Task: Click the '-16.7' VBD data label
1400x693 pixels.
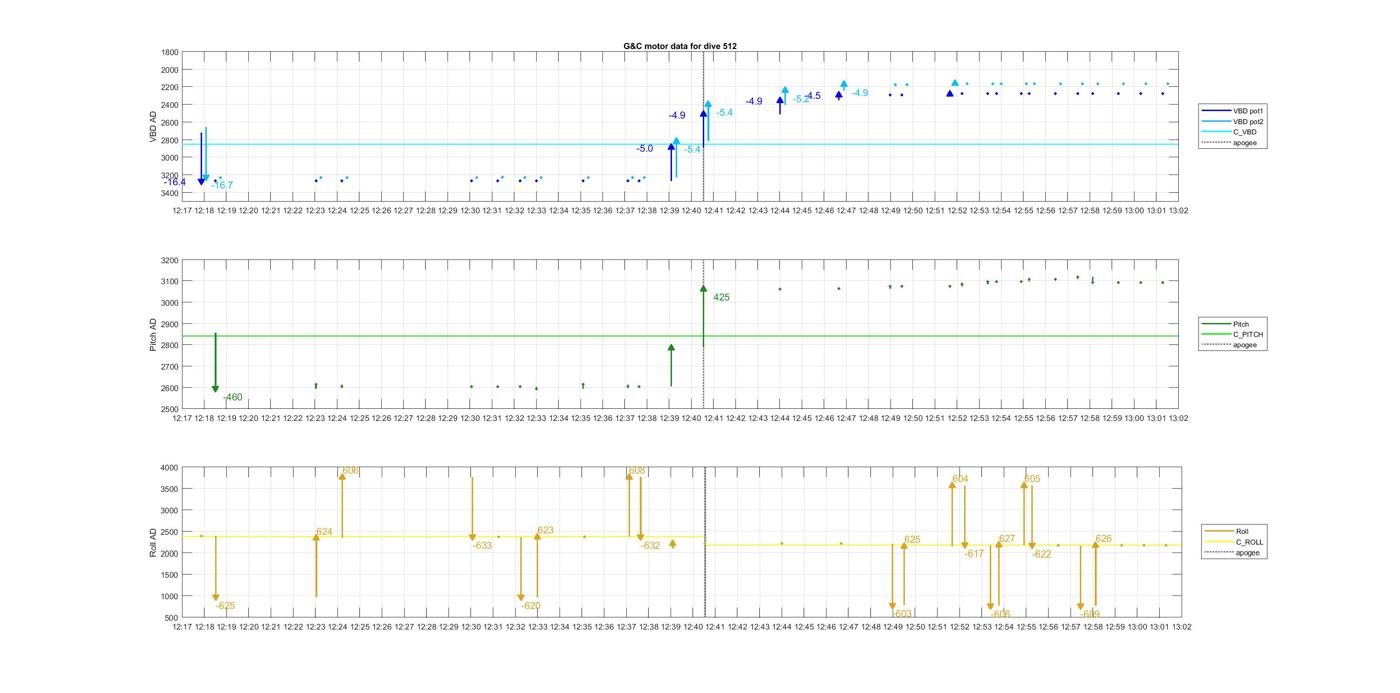Action: click(222, 185)
